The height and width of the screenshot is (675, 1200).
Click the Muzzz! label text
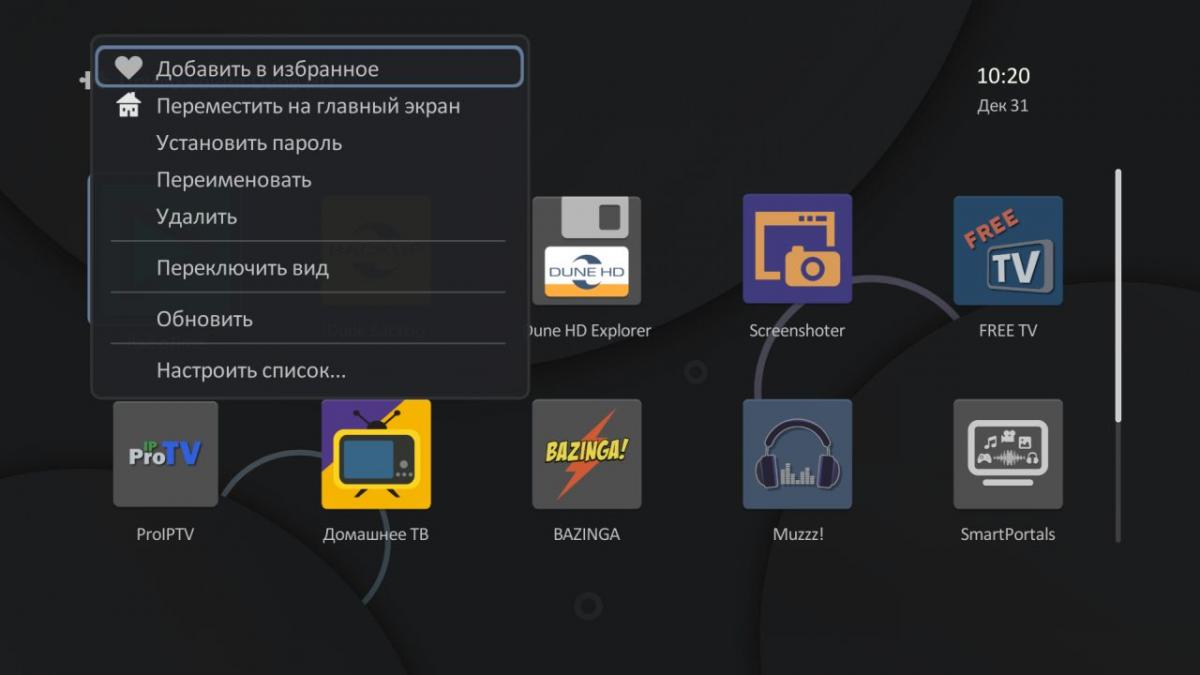(x=797, y=534)
